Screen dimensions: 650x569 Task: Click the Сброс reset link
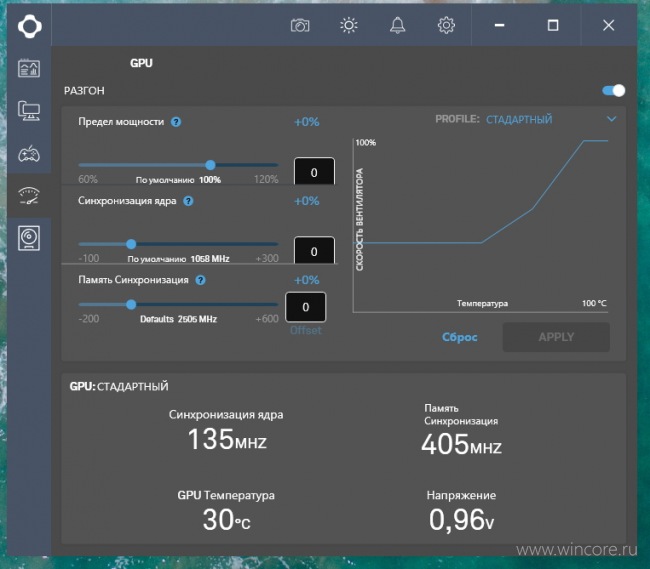(x=460, y=337)
